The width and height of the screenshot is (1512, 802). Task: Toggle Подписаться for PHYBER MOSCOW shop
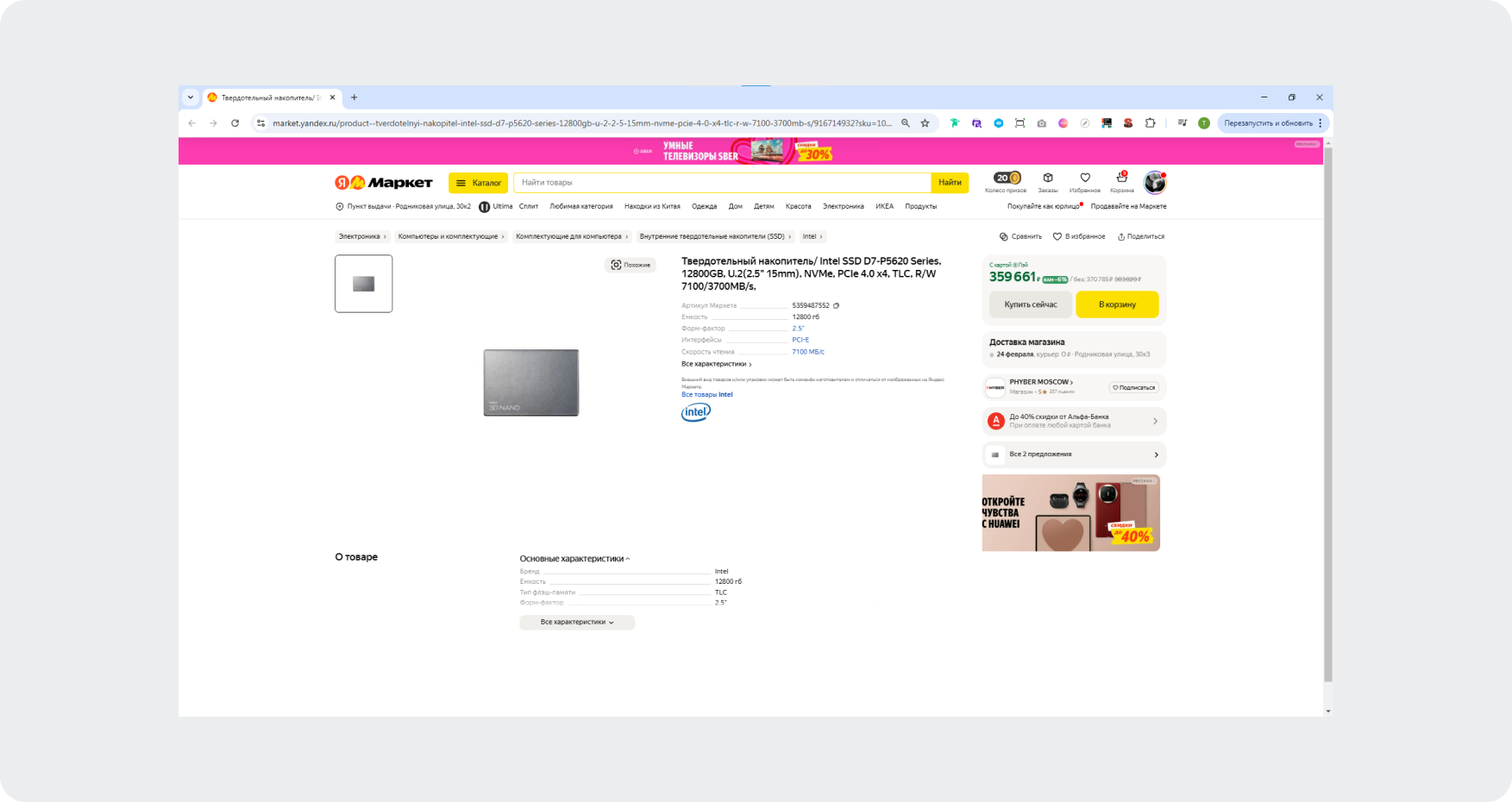[x=1133, y=388]
